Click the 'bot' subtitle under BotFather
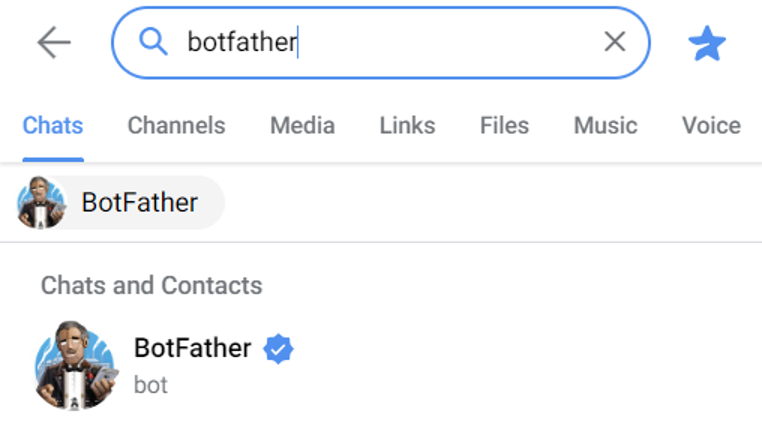This screenshot has height=432, width=762. [151, 384]
